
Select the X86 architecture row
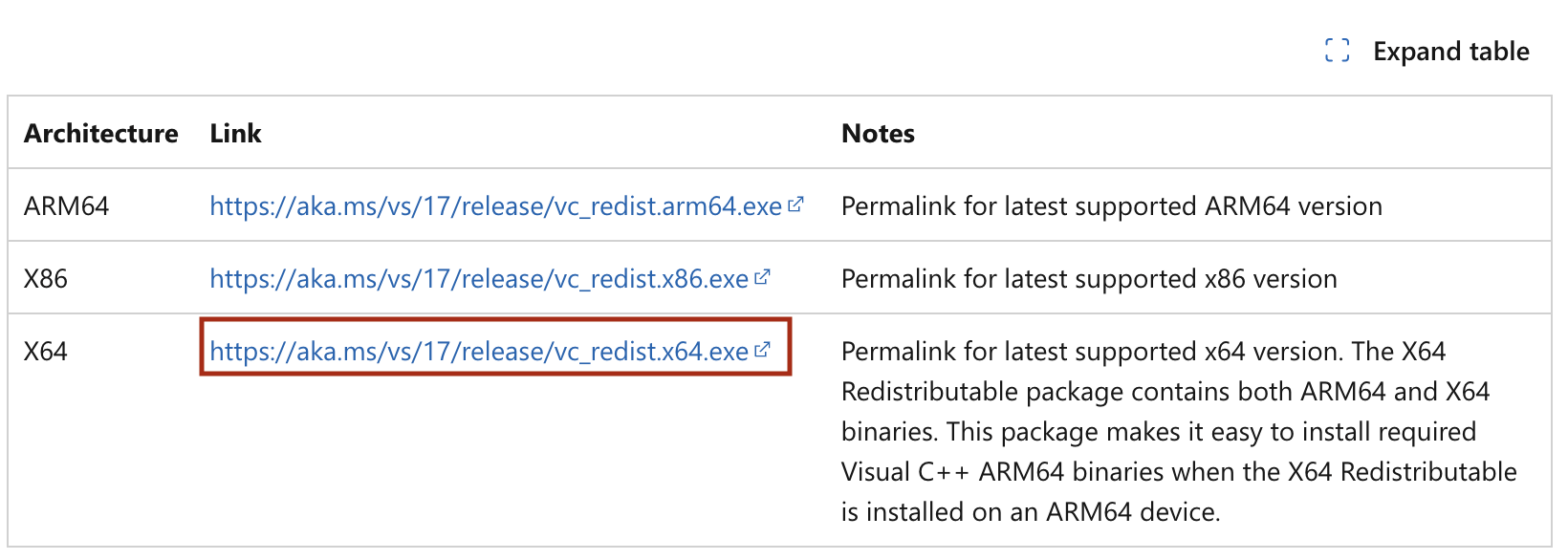[44, 278]
